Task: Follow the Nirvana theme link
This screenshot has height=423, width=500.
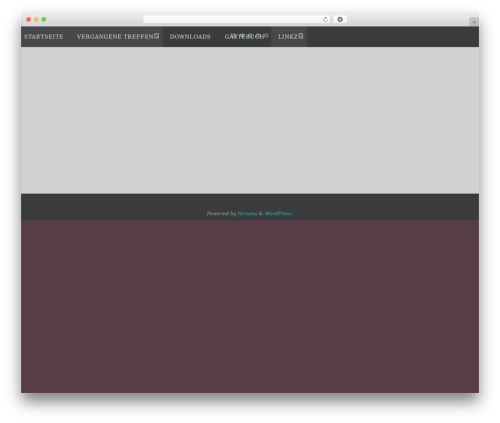Action: click(247, 213)
